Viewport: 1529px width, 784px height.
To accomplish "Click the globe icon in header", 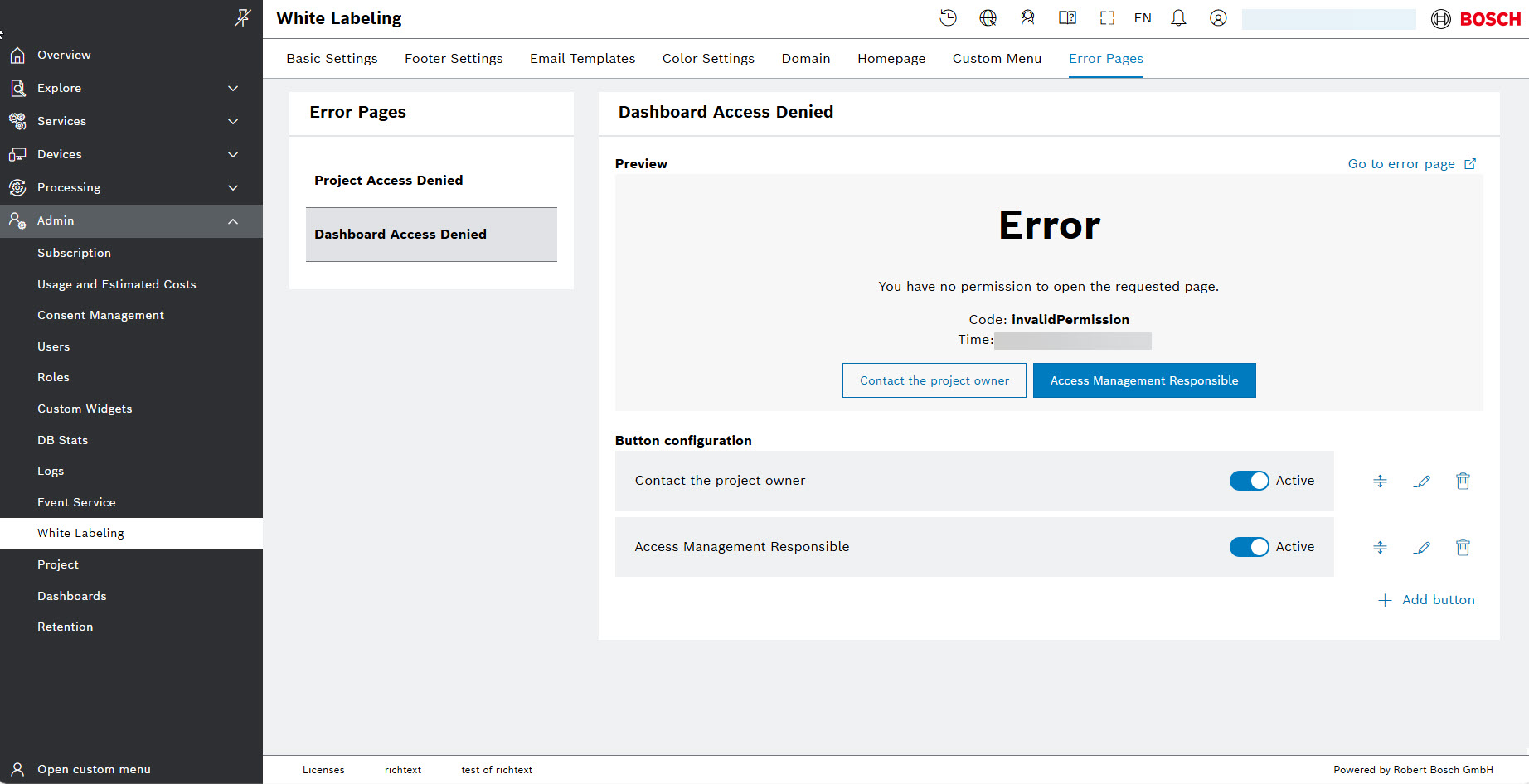I will coord(988,18).
